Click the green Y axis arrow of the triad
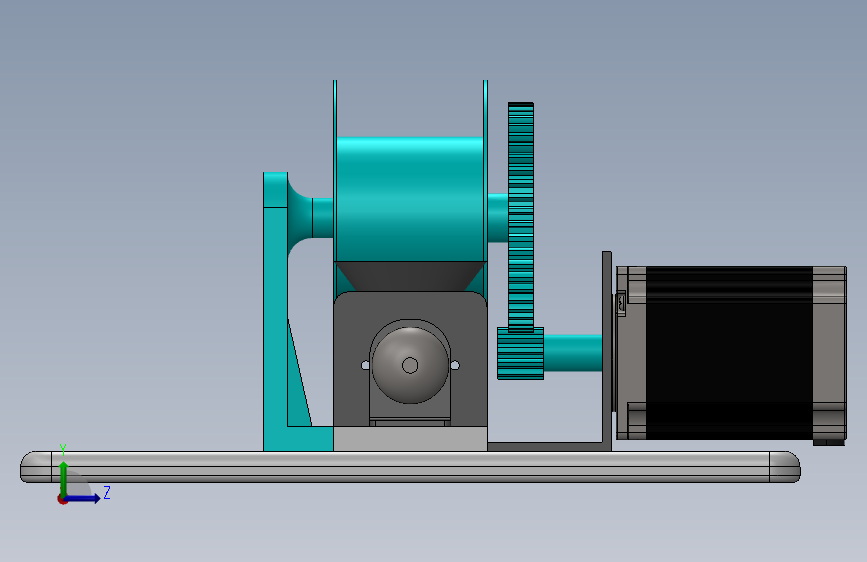This screenshot has height=562, width=867. (x=64, y=478)
